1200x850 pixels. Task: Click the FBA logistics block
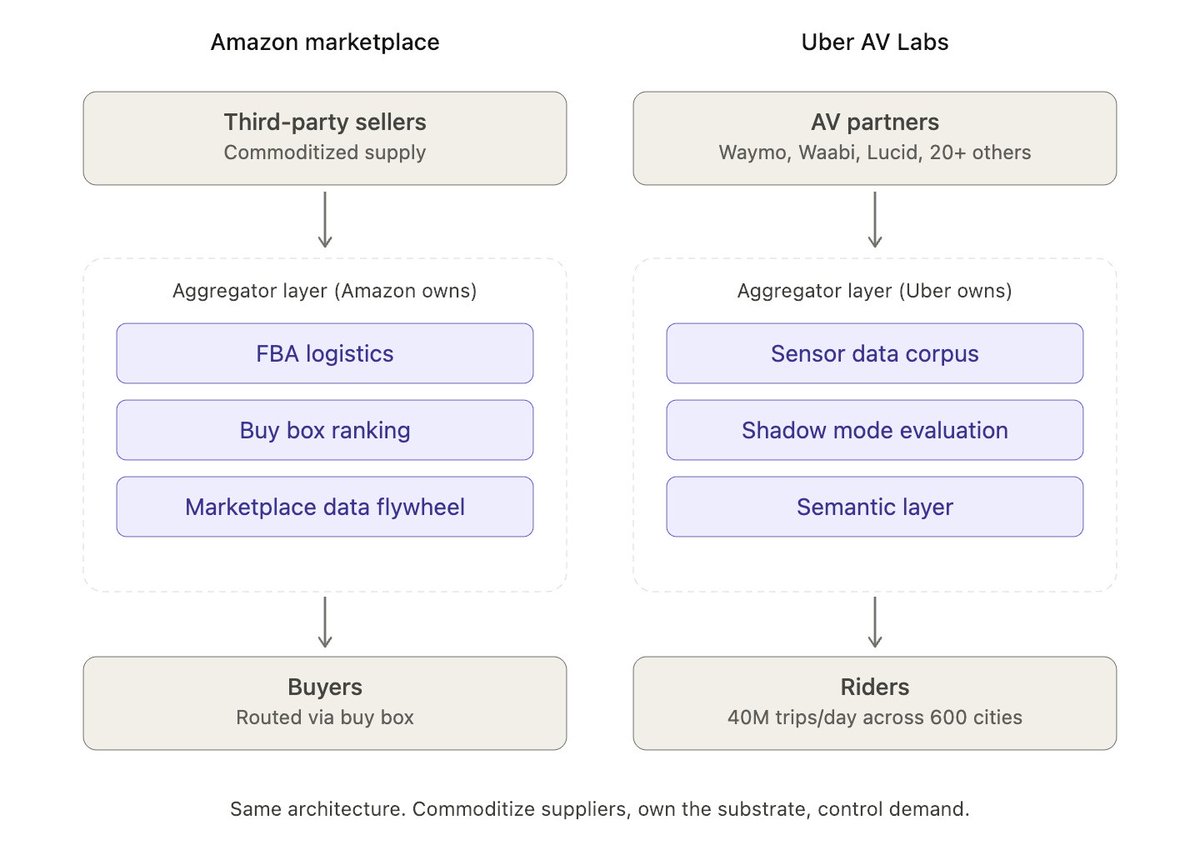pos(325,353)
